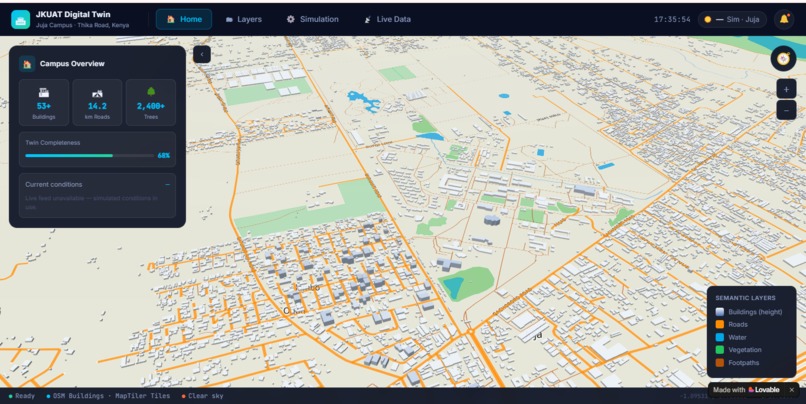
Task: Click the Juja Campus · Thika Road subtitle
Action: pyautogui.click(x=82, y=25)
